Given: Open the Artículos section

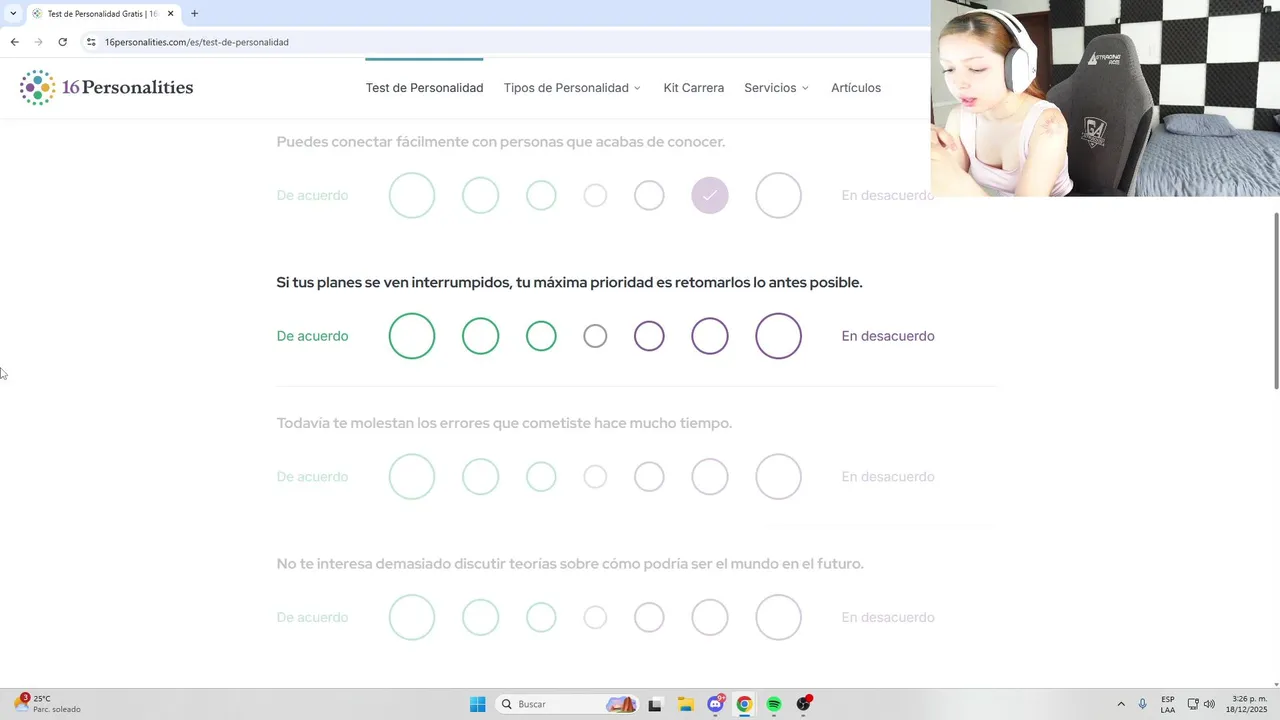Looking at the screenshot, I should pos(856,88).
